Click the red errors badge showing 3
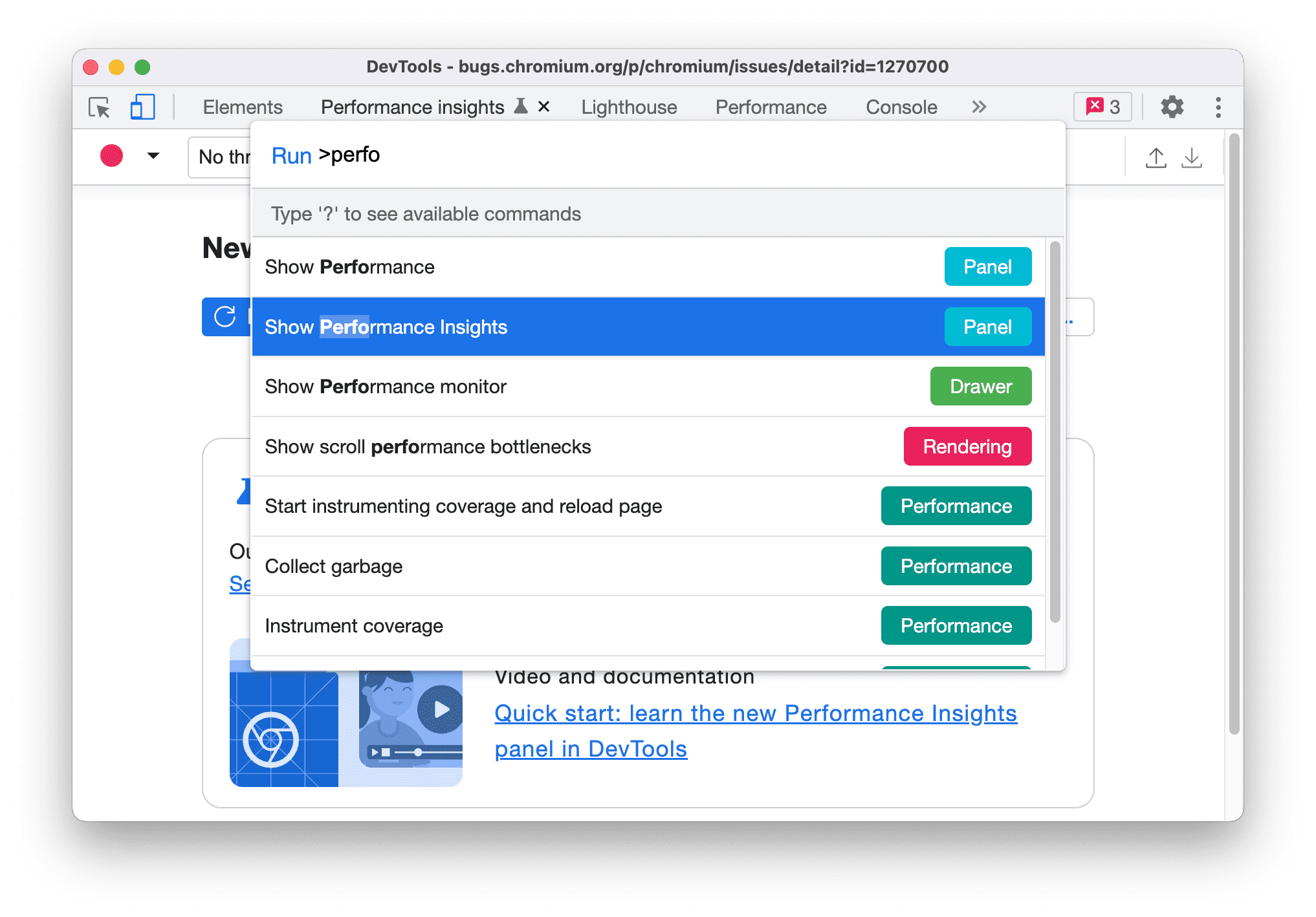The width and height of the screenshot is (1316, 917). [1101, 107]
